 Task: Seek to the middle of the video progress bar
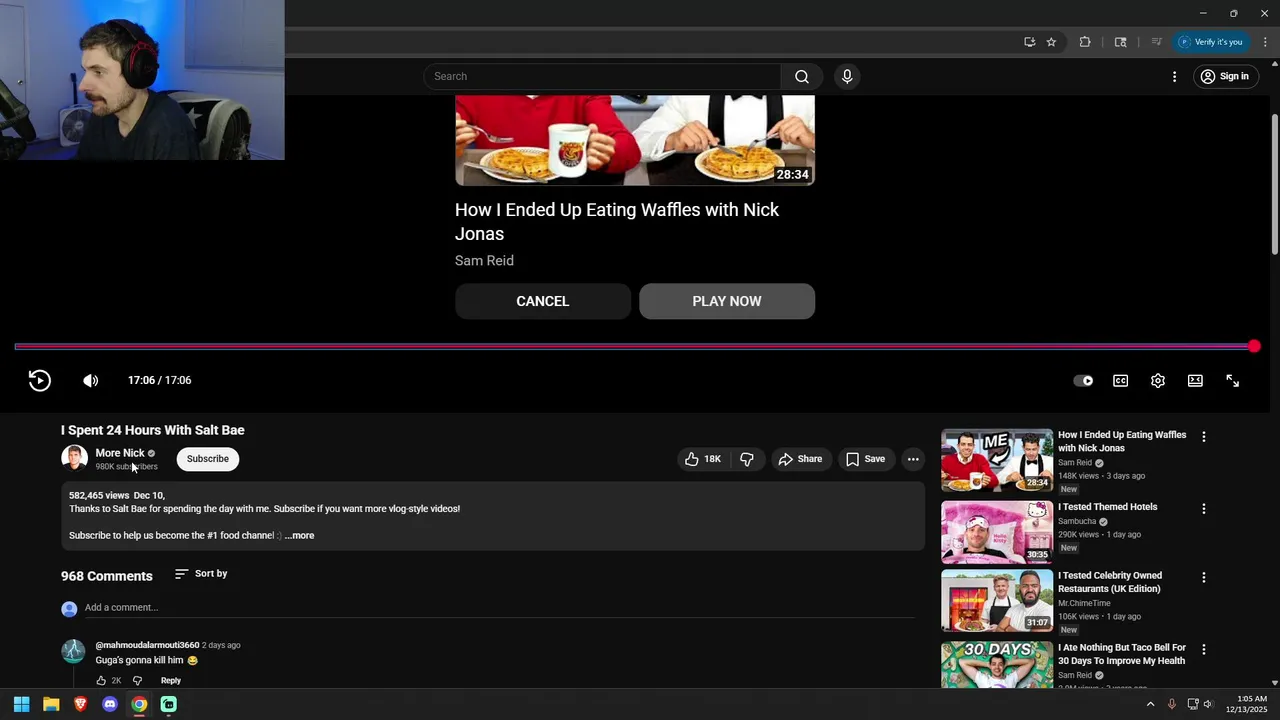(x=634, y=346)
